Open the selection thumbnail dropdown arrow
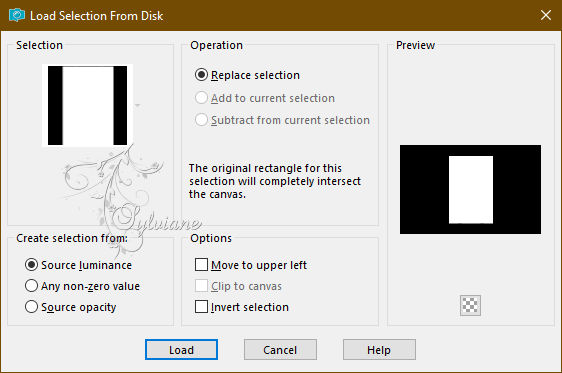 click(137, 105)
